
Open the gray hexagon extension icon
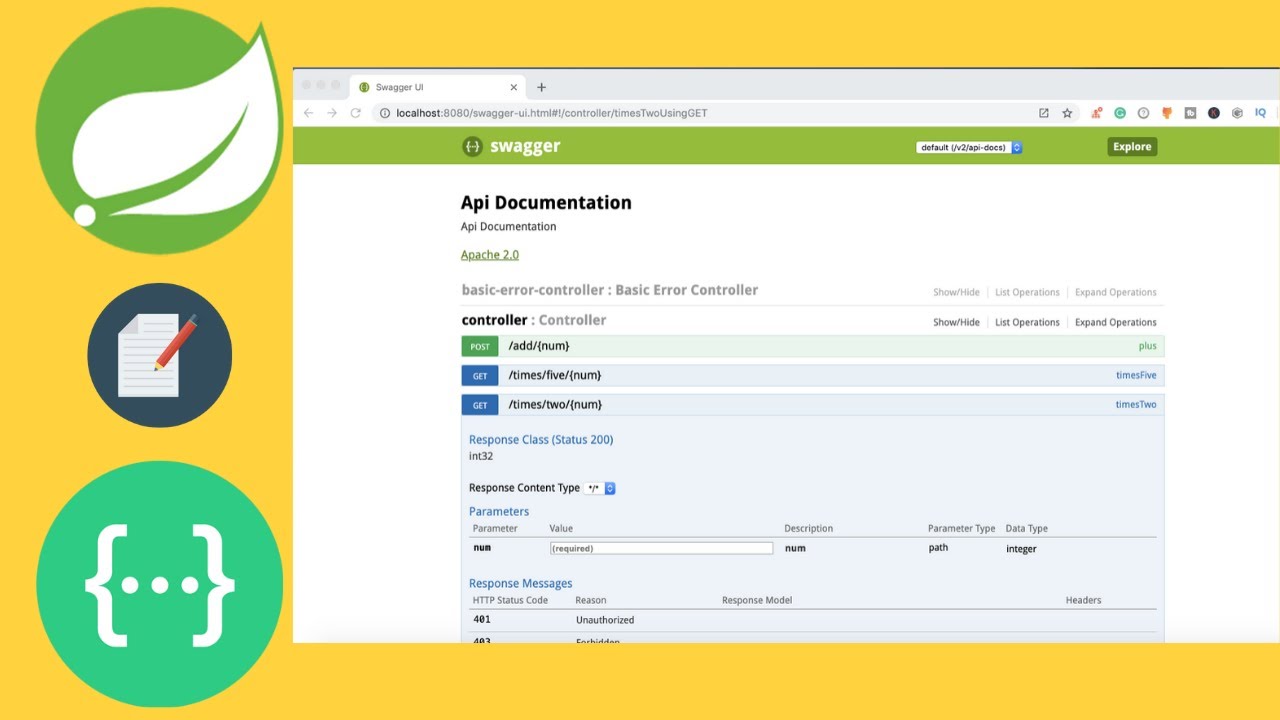[1237, 113]
